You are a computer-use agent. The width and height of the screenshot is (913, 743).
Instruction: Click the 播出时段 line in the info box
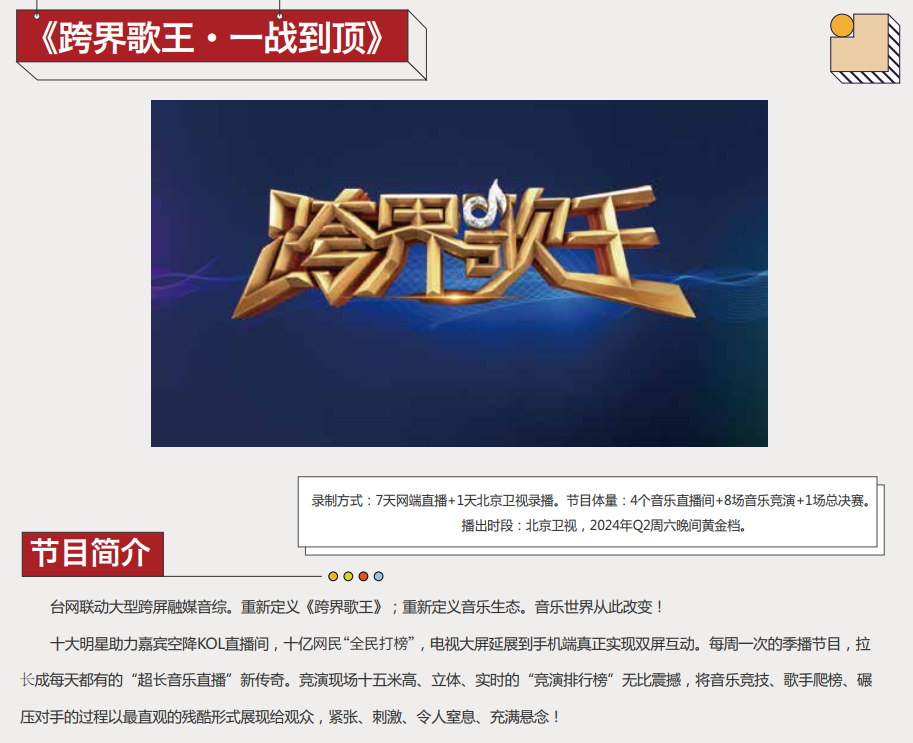click(604, 526)
